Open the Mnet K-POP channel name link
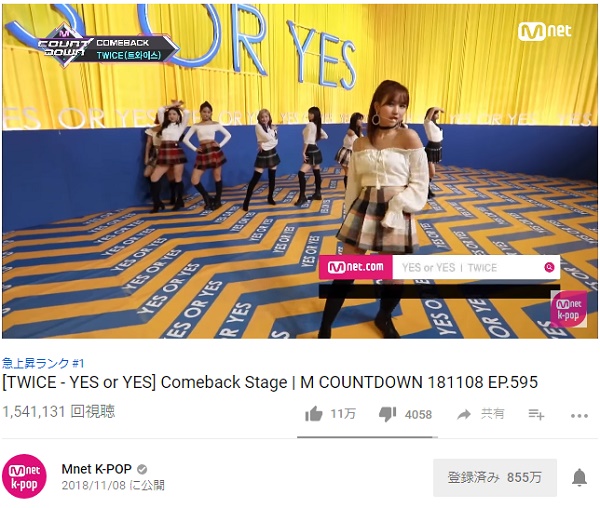600x508 pixels. pos(96,469)
